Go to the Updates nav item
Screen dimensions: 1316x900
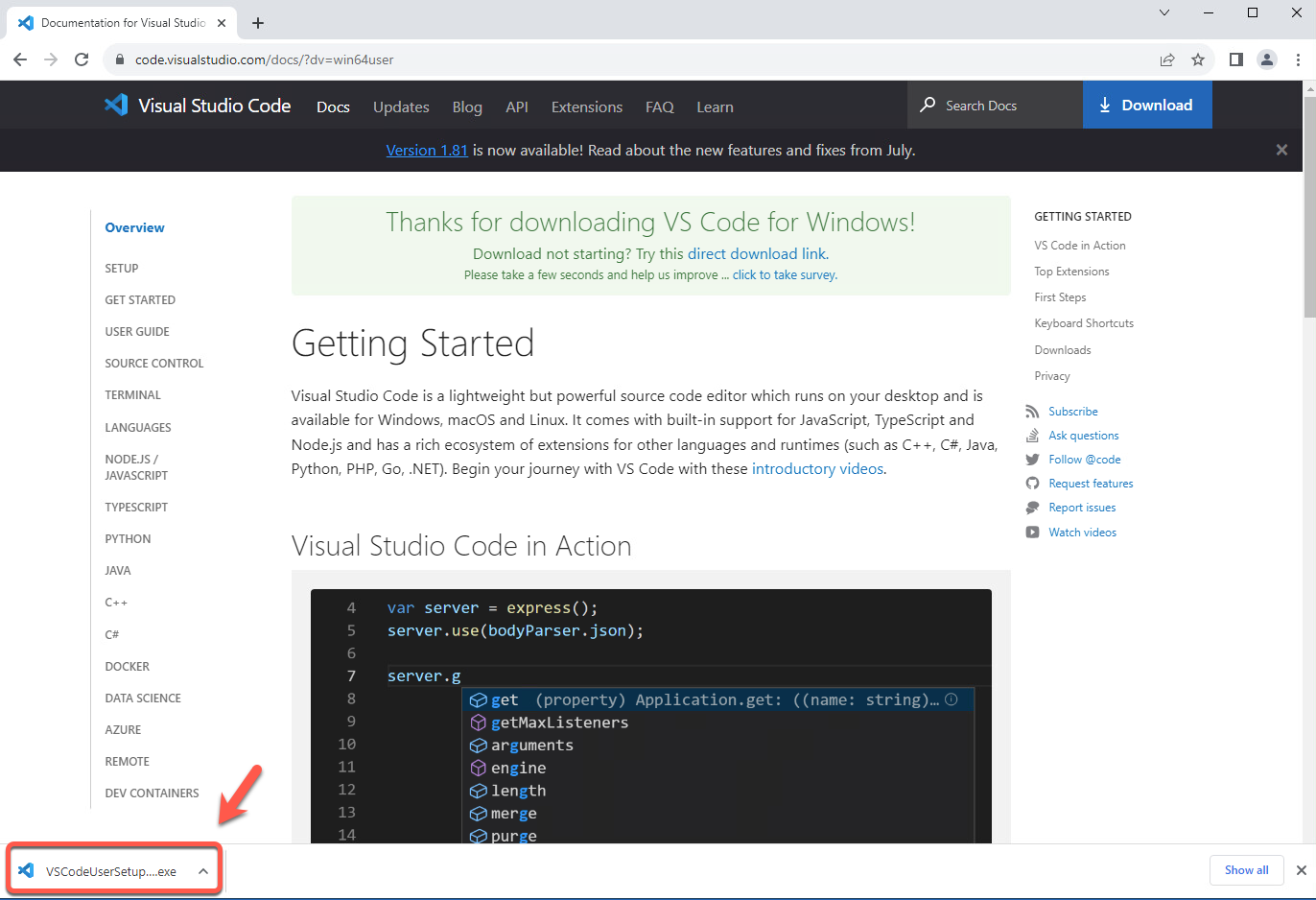[401, 107]
